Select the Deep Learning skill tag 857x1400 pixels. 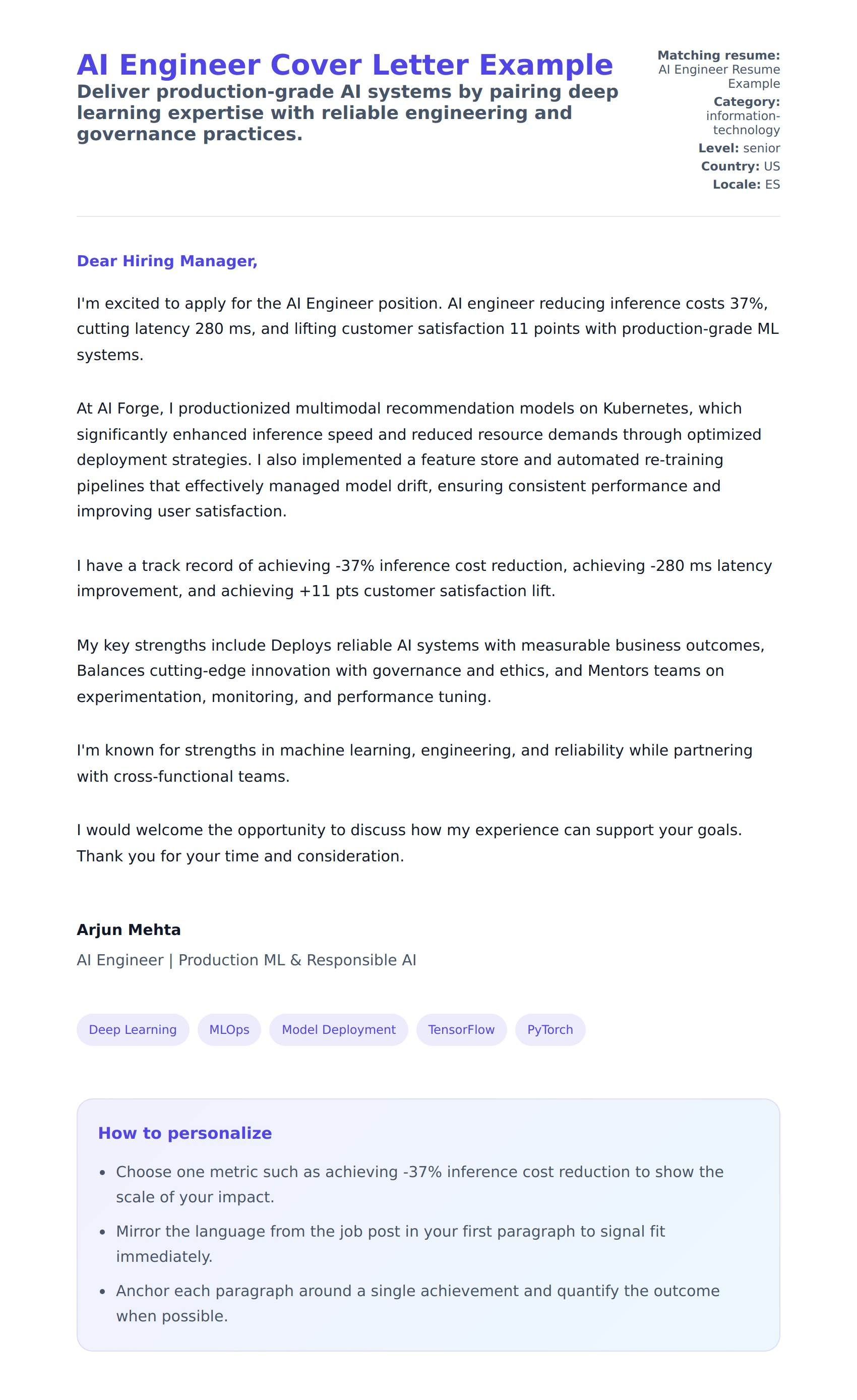pyautogui.click(x=133, y=1029)
